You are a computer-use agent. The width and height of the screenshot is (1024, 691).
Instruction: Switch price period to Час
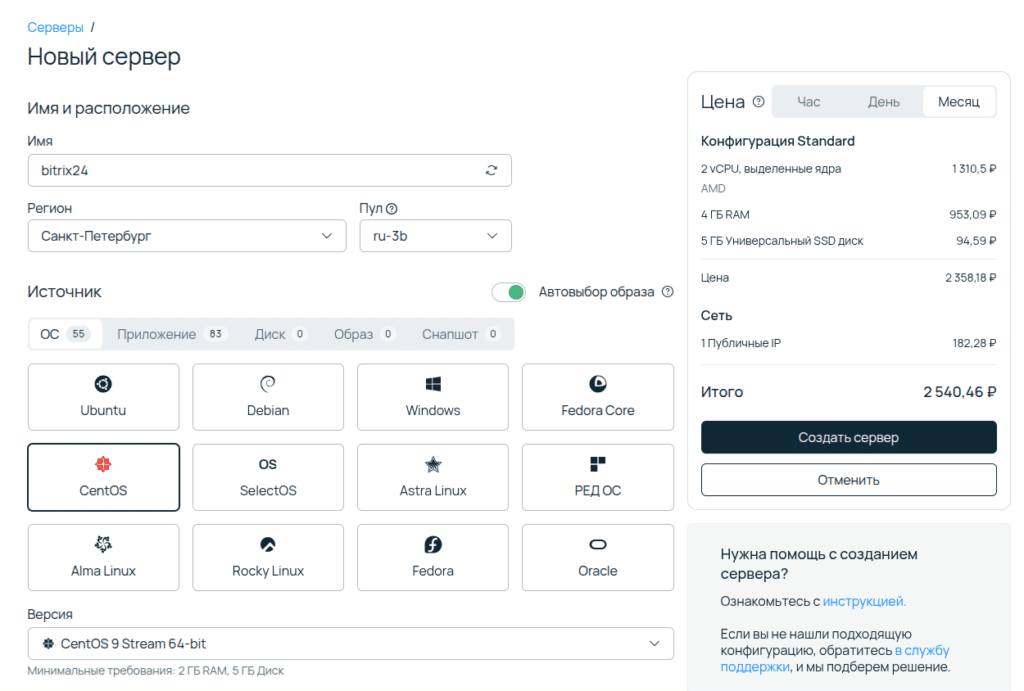pos(809,102)
